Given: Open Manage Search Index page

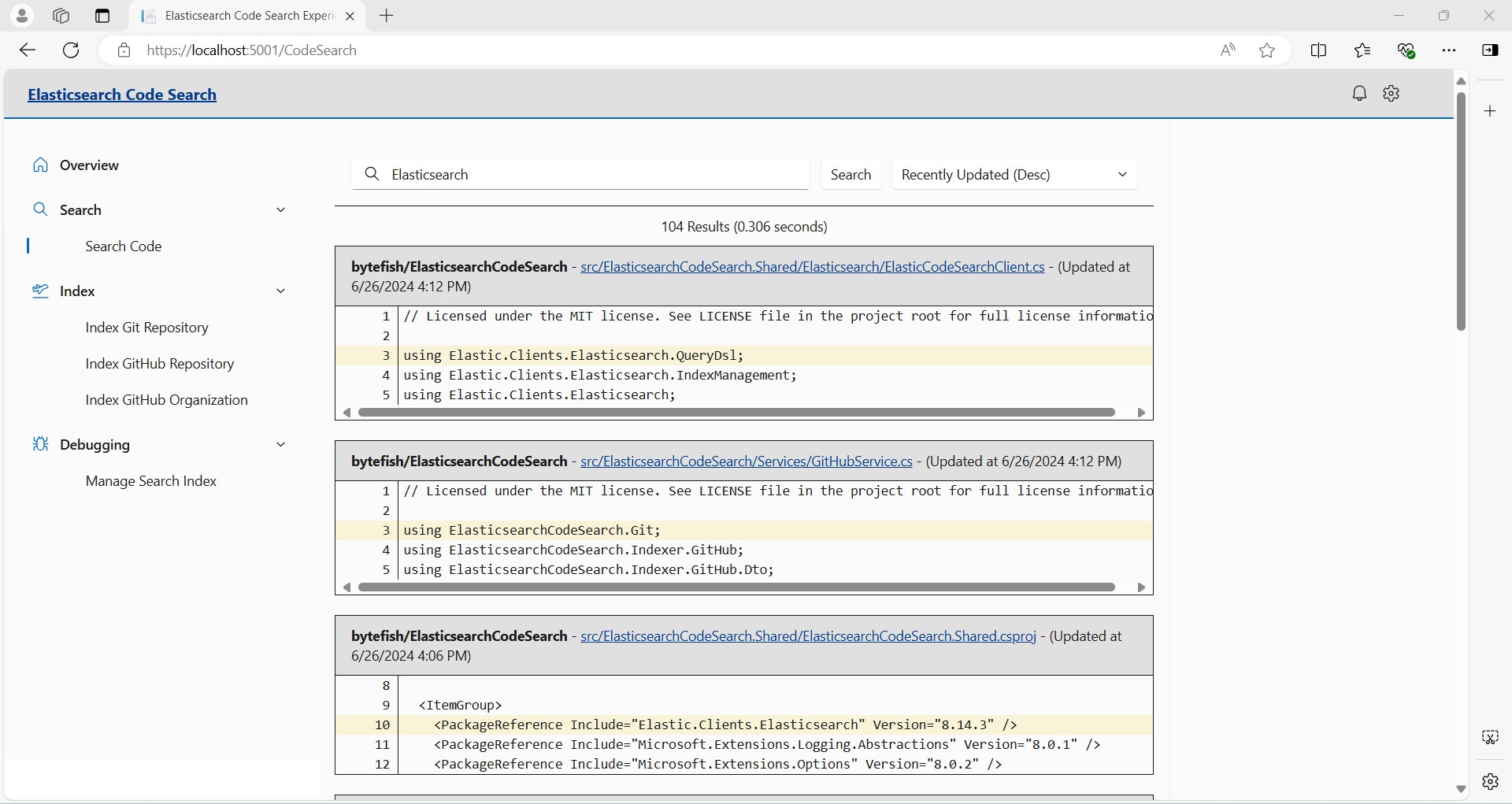Looking at the screenshot, I should click(x=151, y=481).
